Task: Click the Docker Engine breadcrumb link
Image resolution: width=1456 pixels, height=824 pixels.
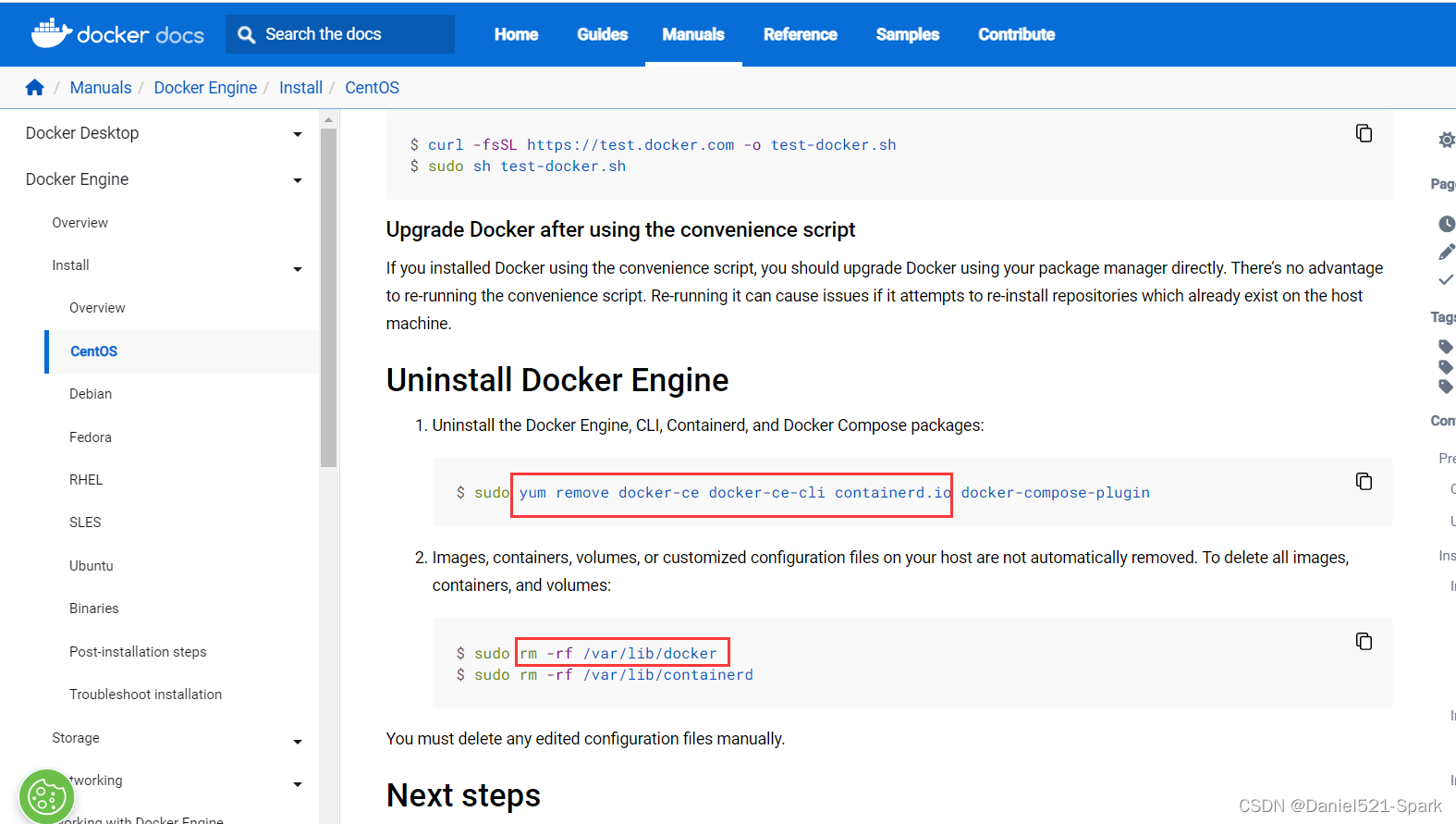Action: 205,87
